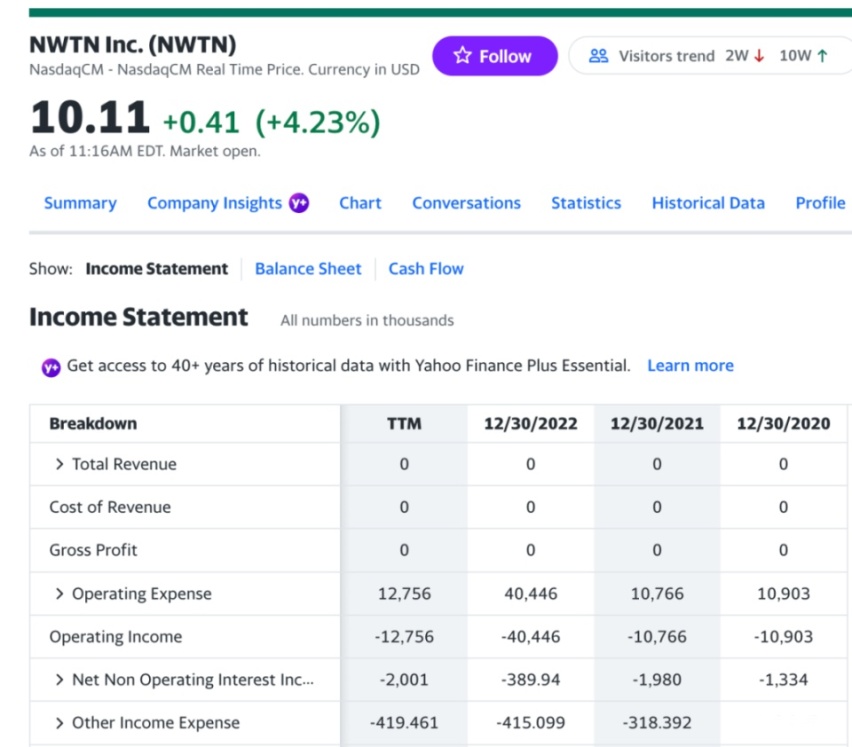Click 2020 Operating Expense value 10,903

(x=784, y=594)
